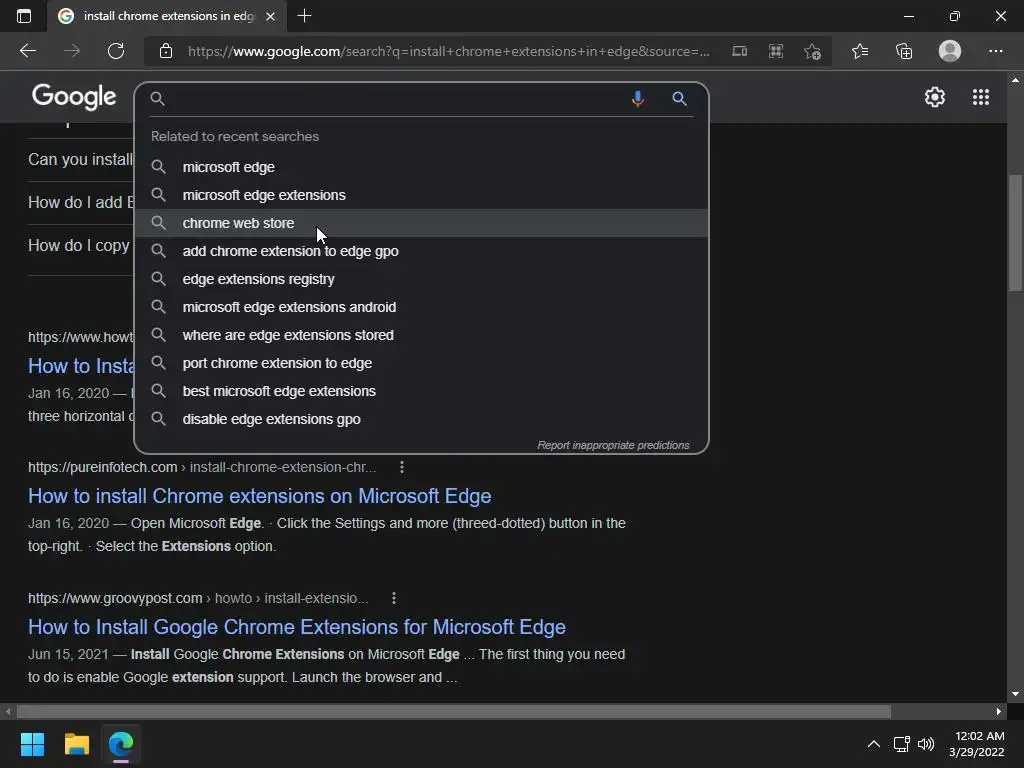
Task: Open Edge Settings and more menu
Action: (995, 51)
